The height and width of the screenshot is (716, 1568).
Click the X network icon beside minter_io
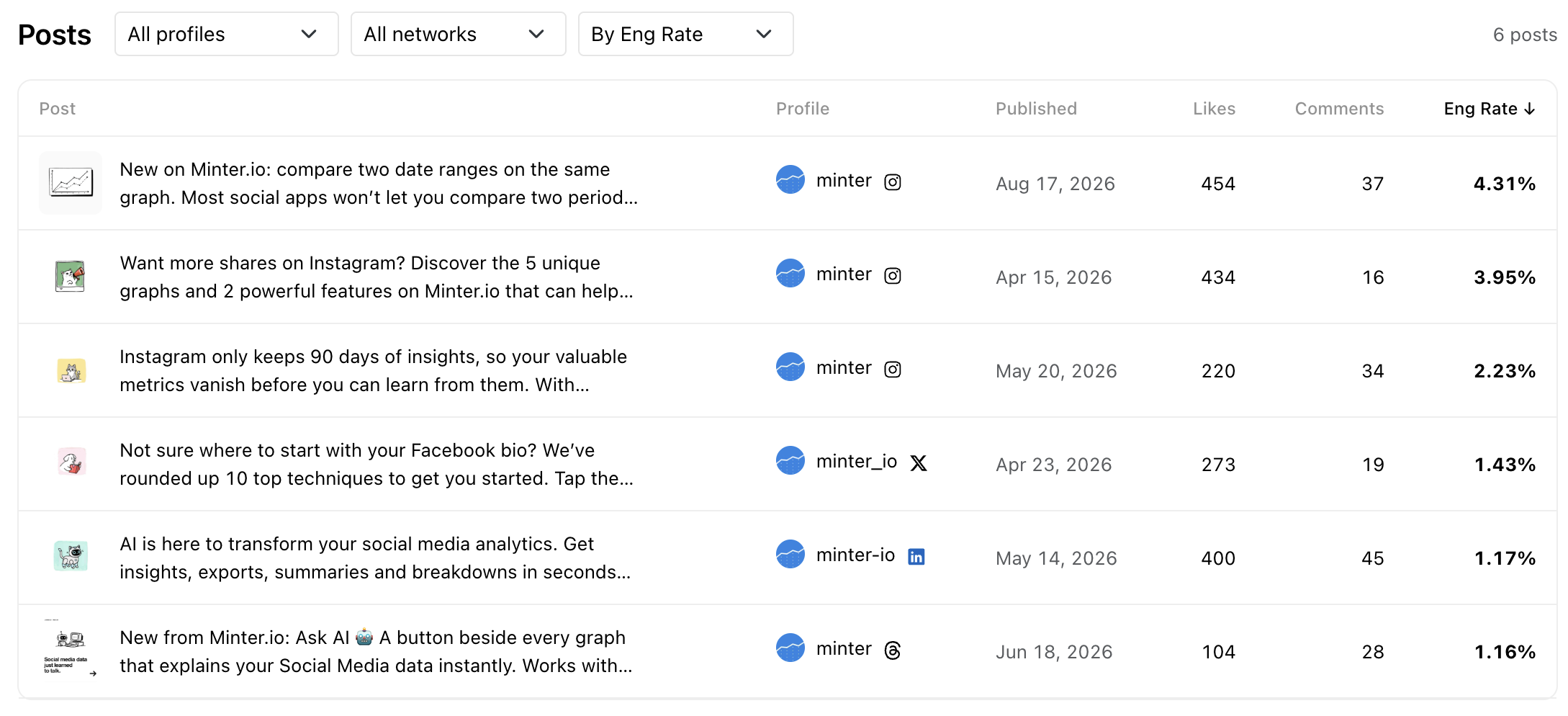click(919, 463)
